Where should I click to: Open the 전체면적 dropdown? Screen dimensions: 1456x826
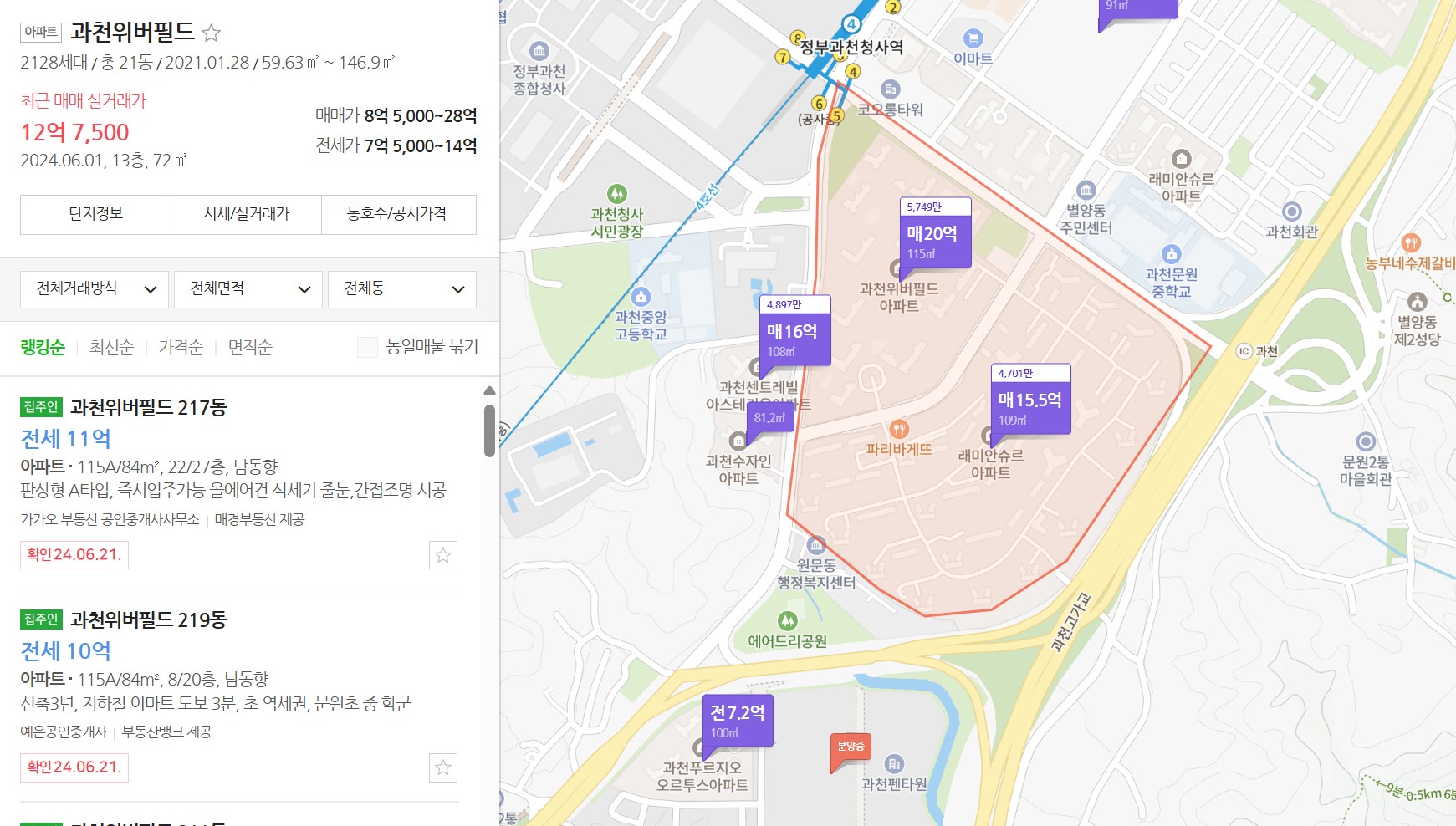coord(248,289)
